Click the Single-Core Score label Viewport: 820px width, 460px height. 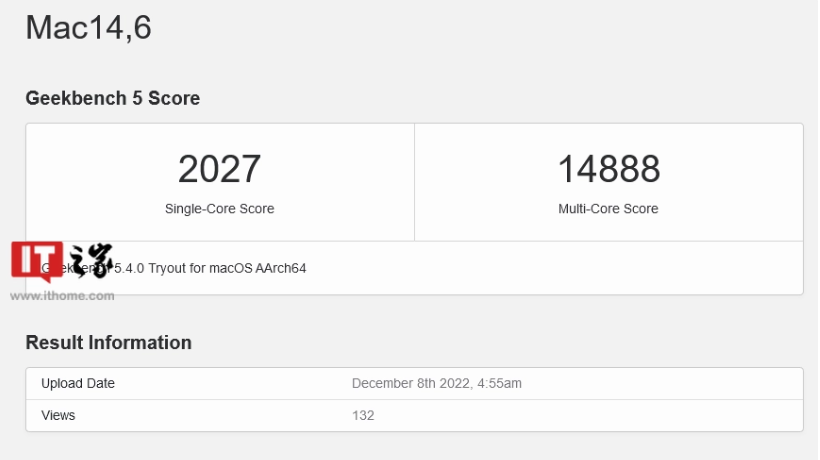pyautogui.click(x=219, y=209)
